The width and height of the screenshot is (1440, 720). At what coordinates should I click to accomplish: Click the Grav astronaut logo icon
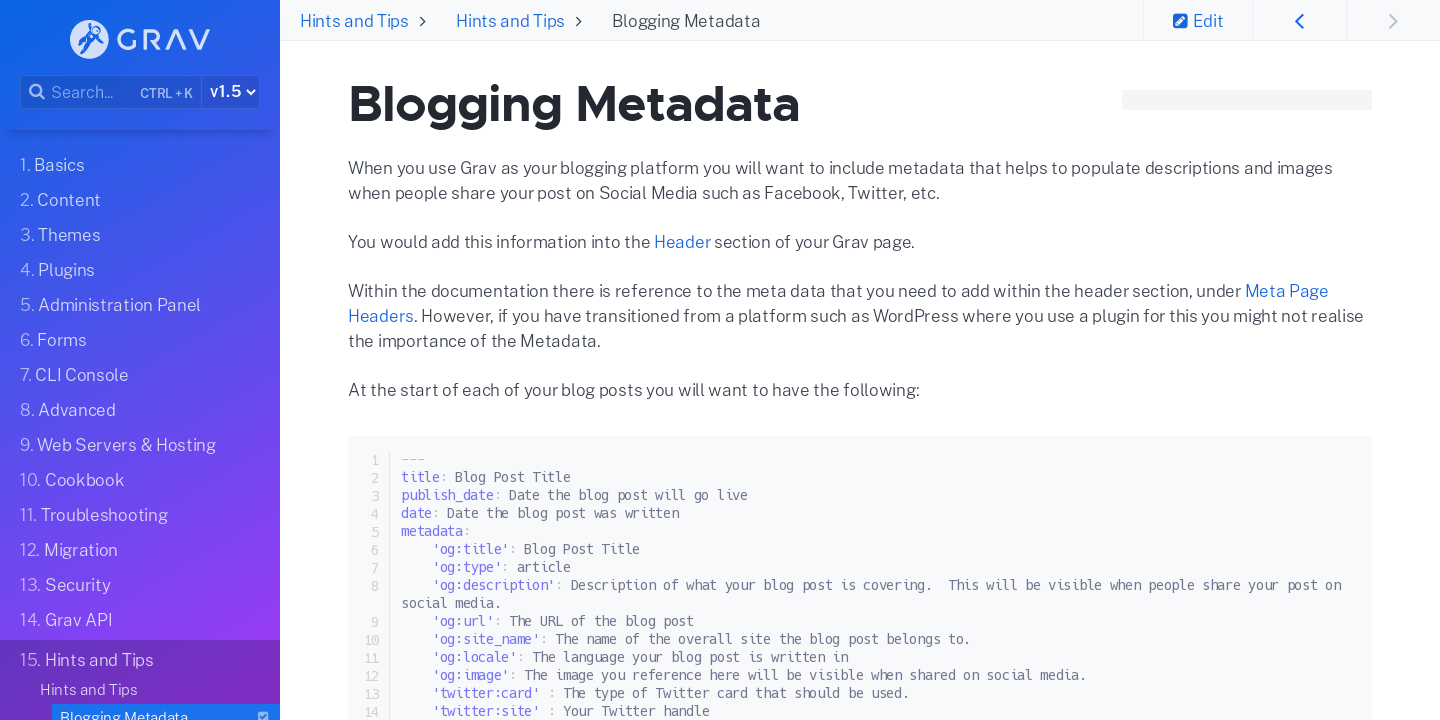tap(89, 39)
